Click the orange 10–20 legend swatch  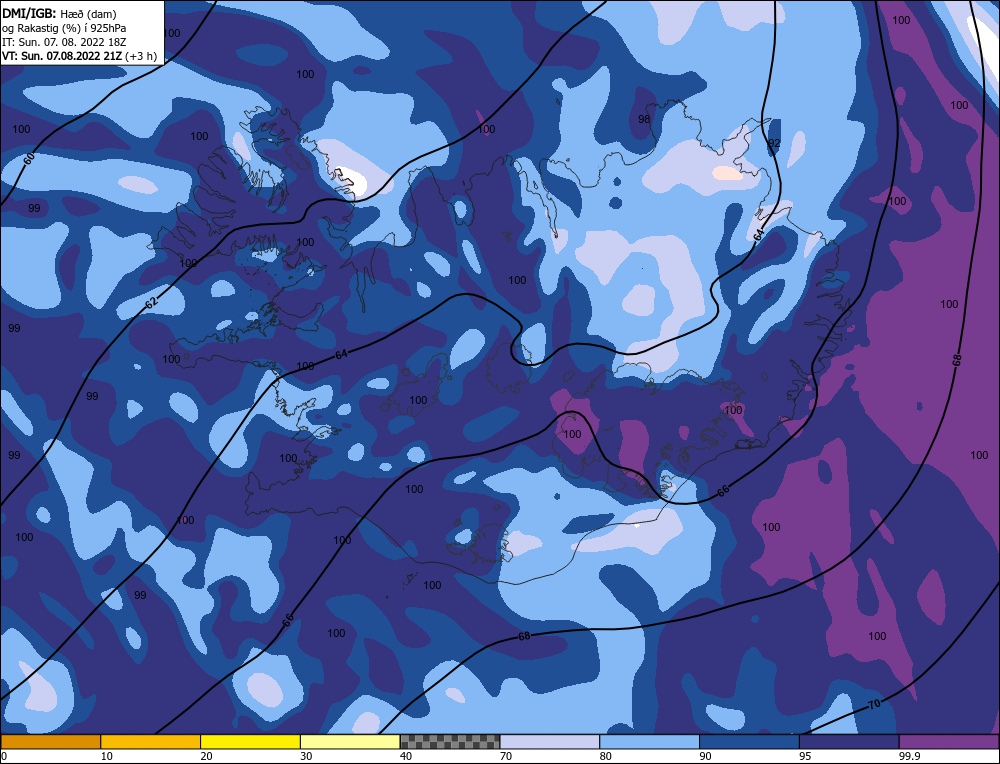(151, 741)
